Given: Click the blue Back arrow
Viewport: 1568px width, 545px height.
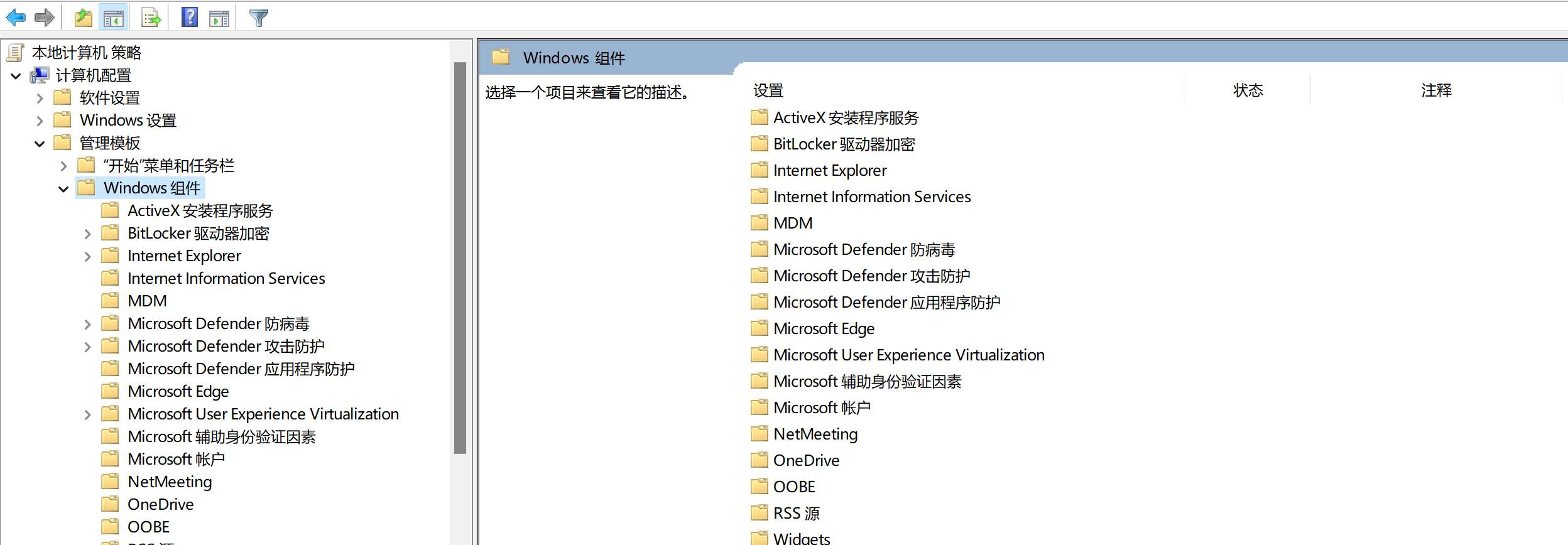Looking at the screenshot, I should click(x=16, y=18).
